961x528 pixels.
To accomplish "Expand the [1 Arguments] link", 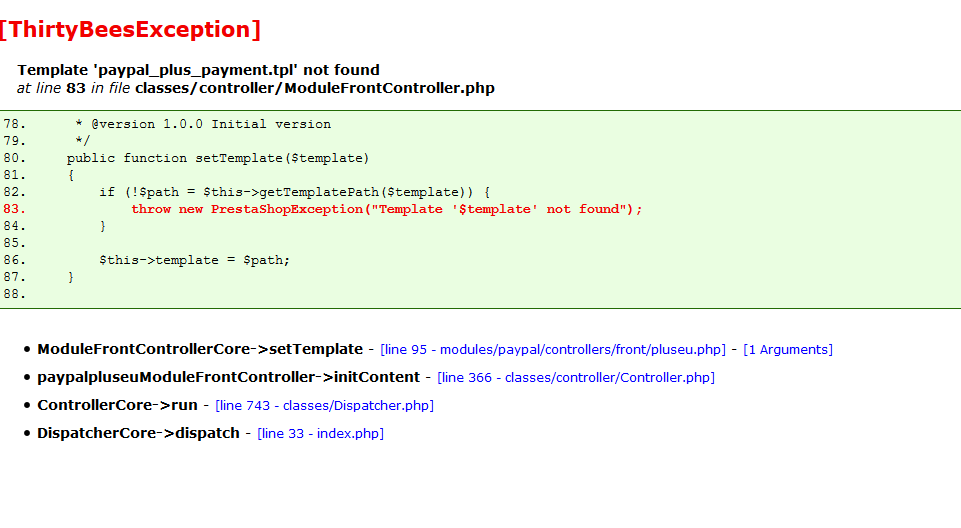I will 787,350.
